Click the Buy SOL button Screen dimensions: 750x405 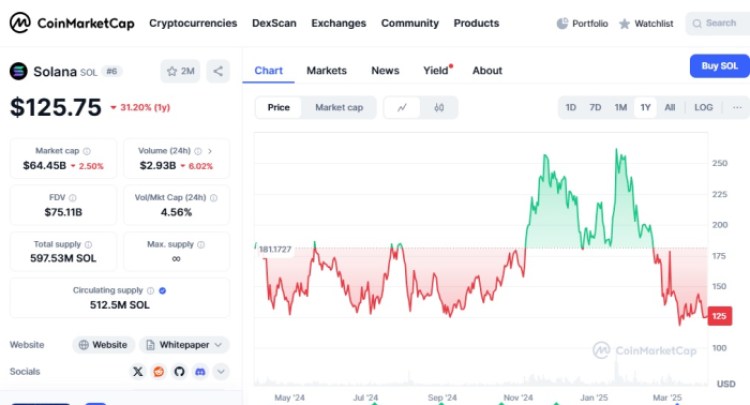719,66
